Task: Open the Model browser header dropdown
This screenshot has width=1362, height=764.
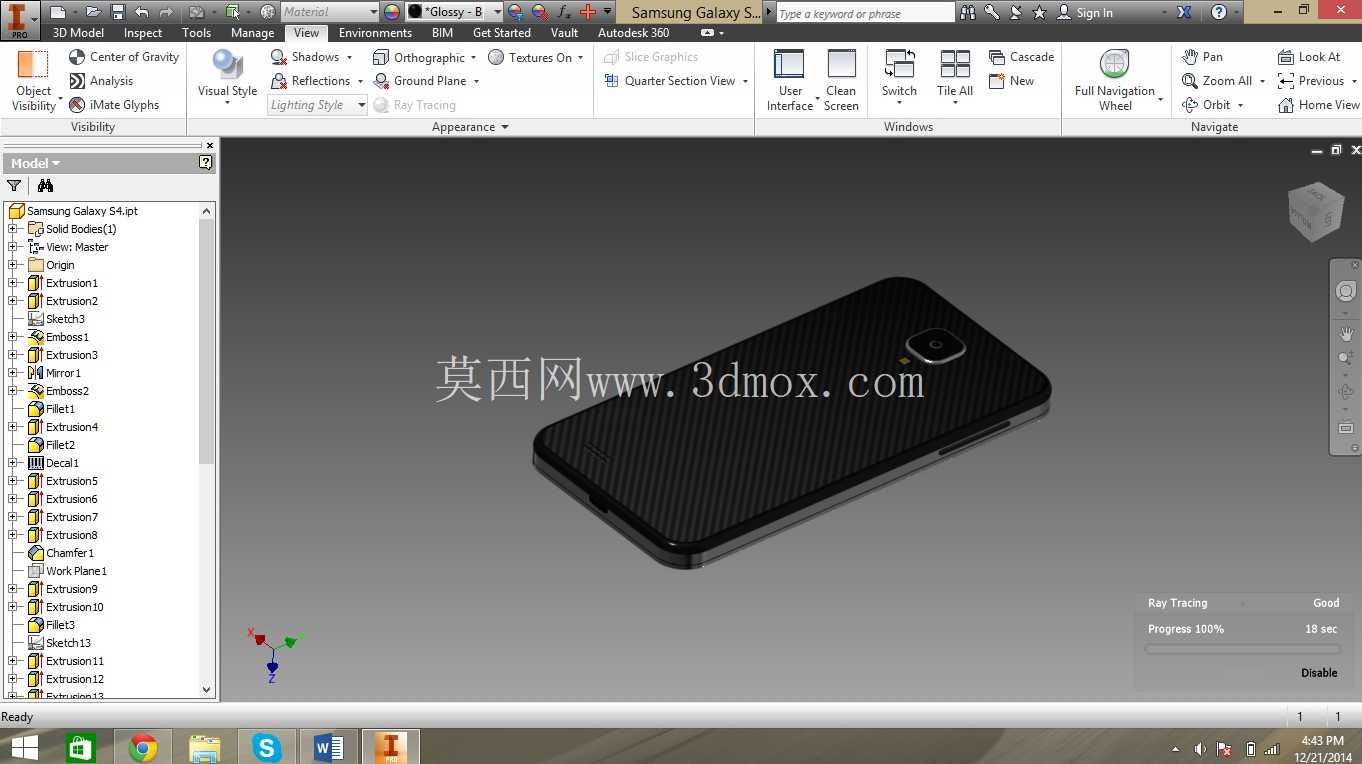Action: point(35,163)
